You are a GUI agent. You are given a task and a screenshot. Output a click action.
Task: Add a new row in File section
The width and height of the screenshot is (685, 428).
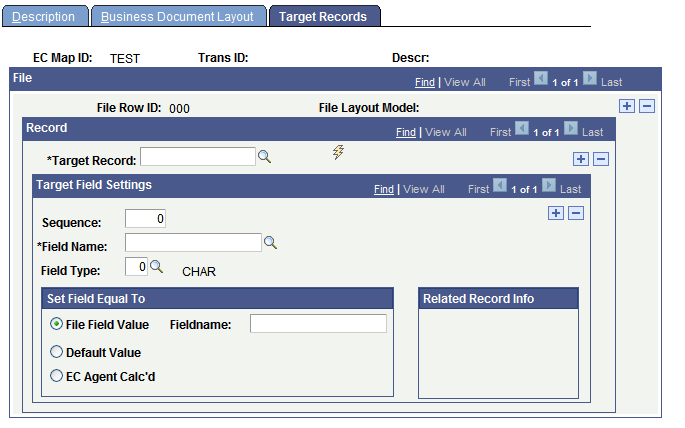click(627, 106)
